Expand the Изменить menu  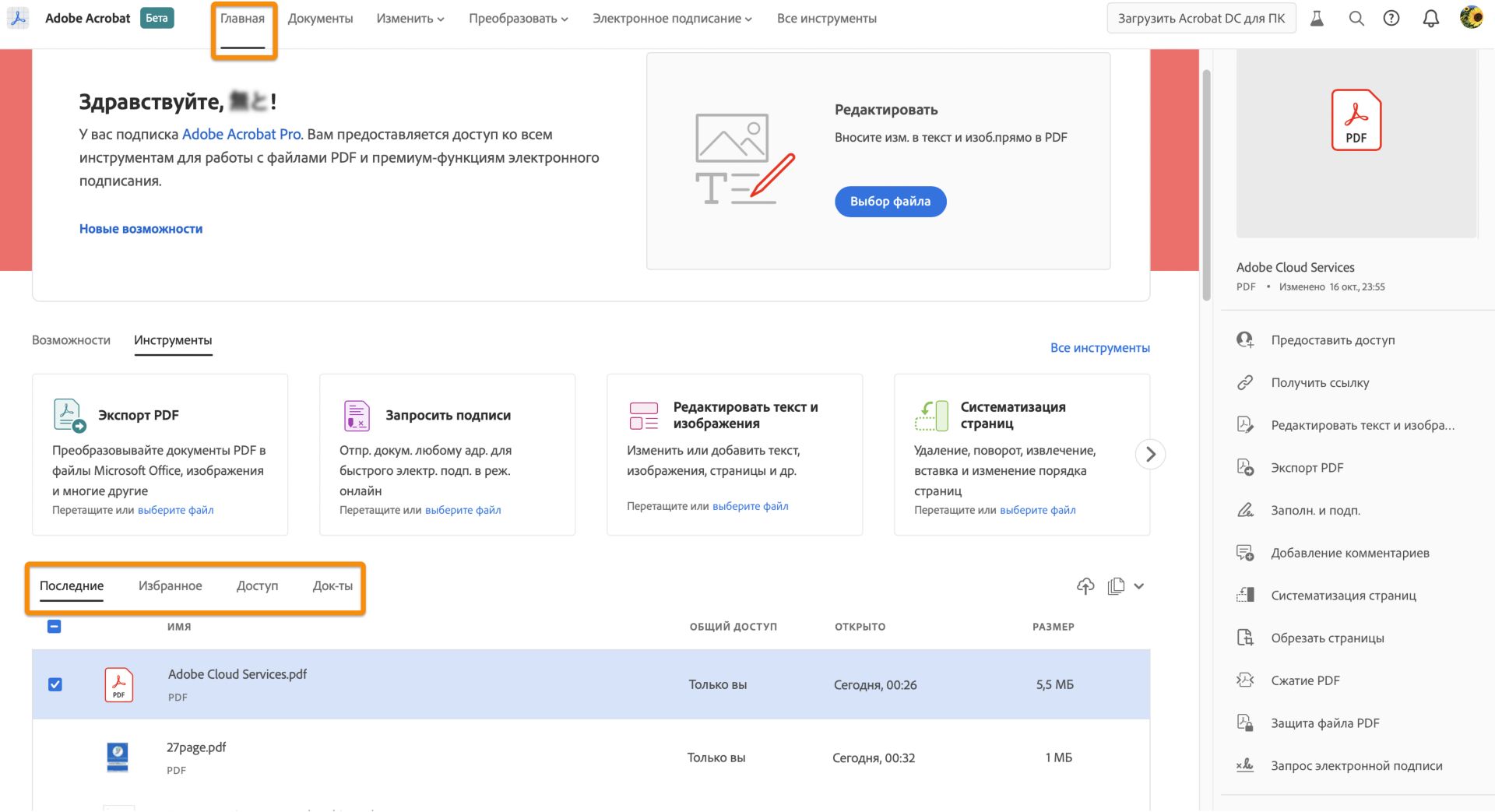410,19
